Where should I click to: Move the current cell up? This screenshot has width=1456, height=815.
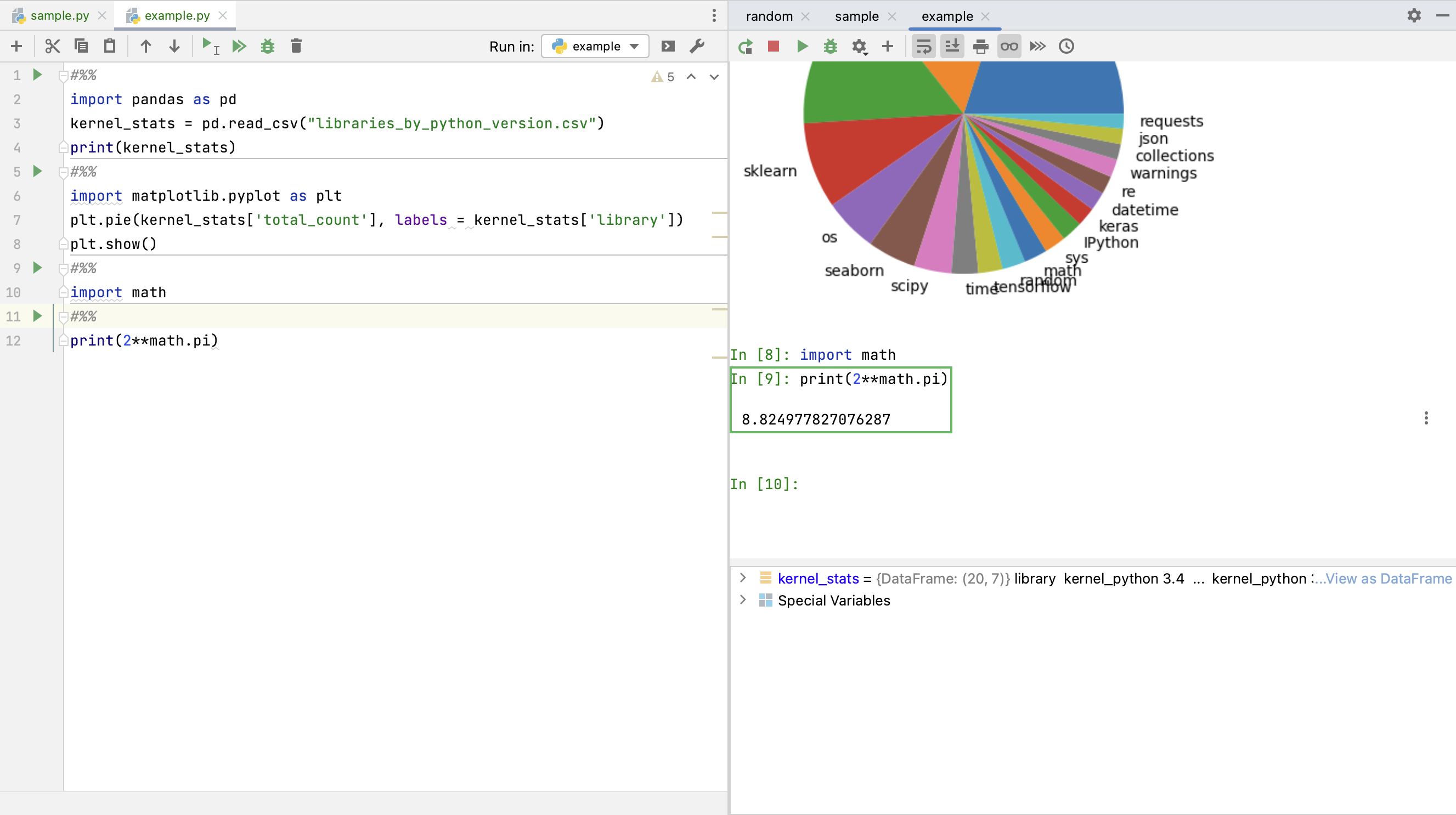click(145, 46)
